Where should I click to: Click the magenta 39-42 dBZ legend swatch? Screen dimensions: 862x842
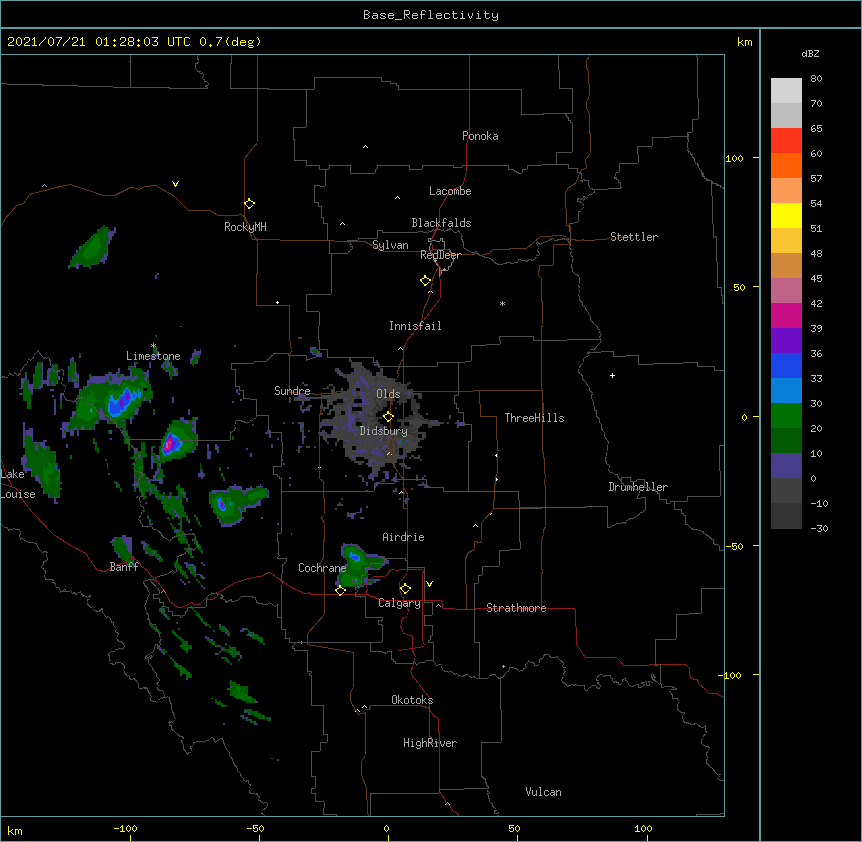pyautogui.click(x=786, y=316)
